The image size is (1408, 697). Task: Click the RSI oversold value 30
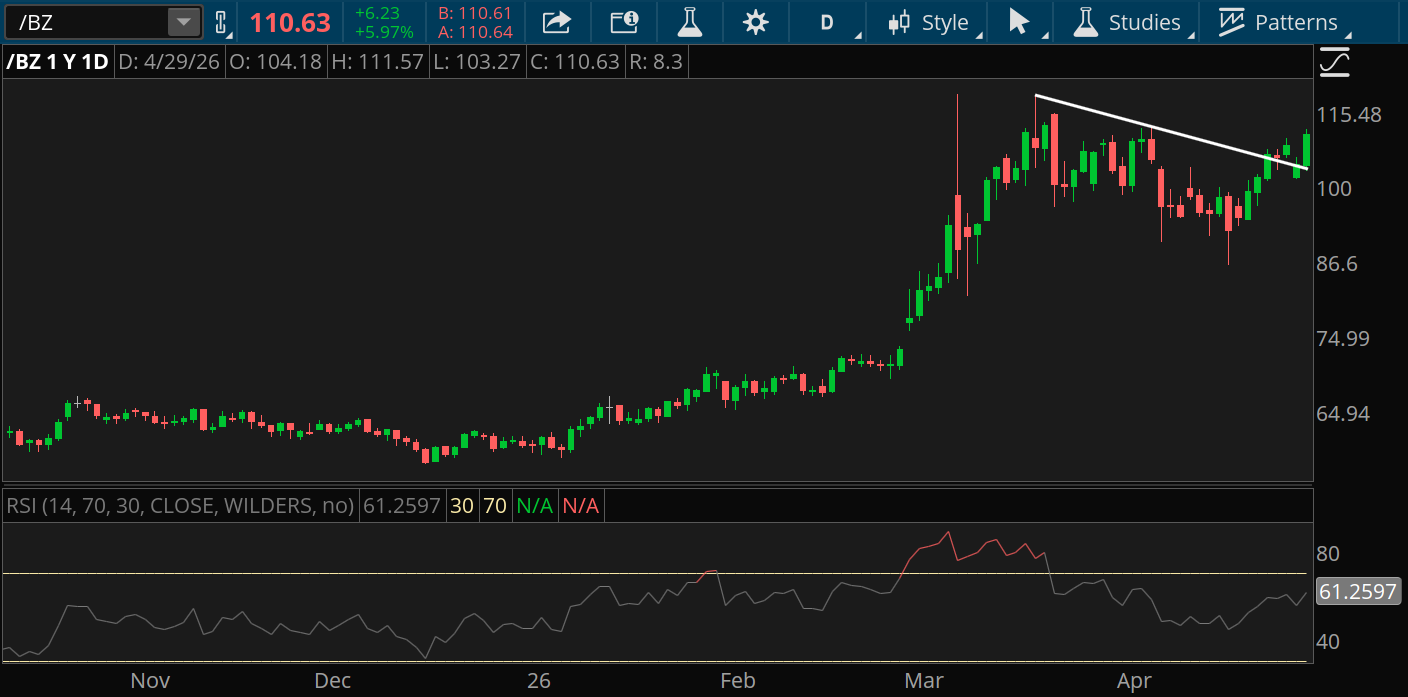coord(461,506)
